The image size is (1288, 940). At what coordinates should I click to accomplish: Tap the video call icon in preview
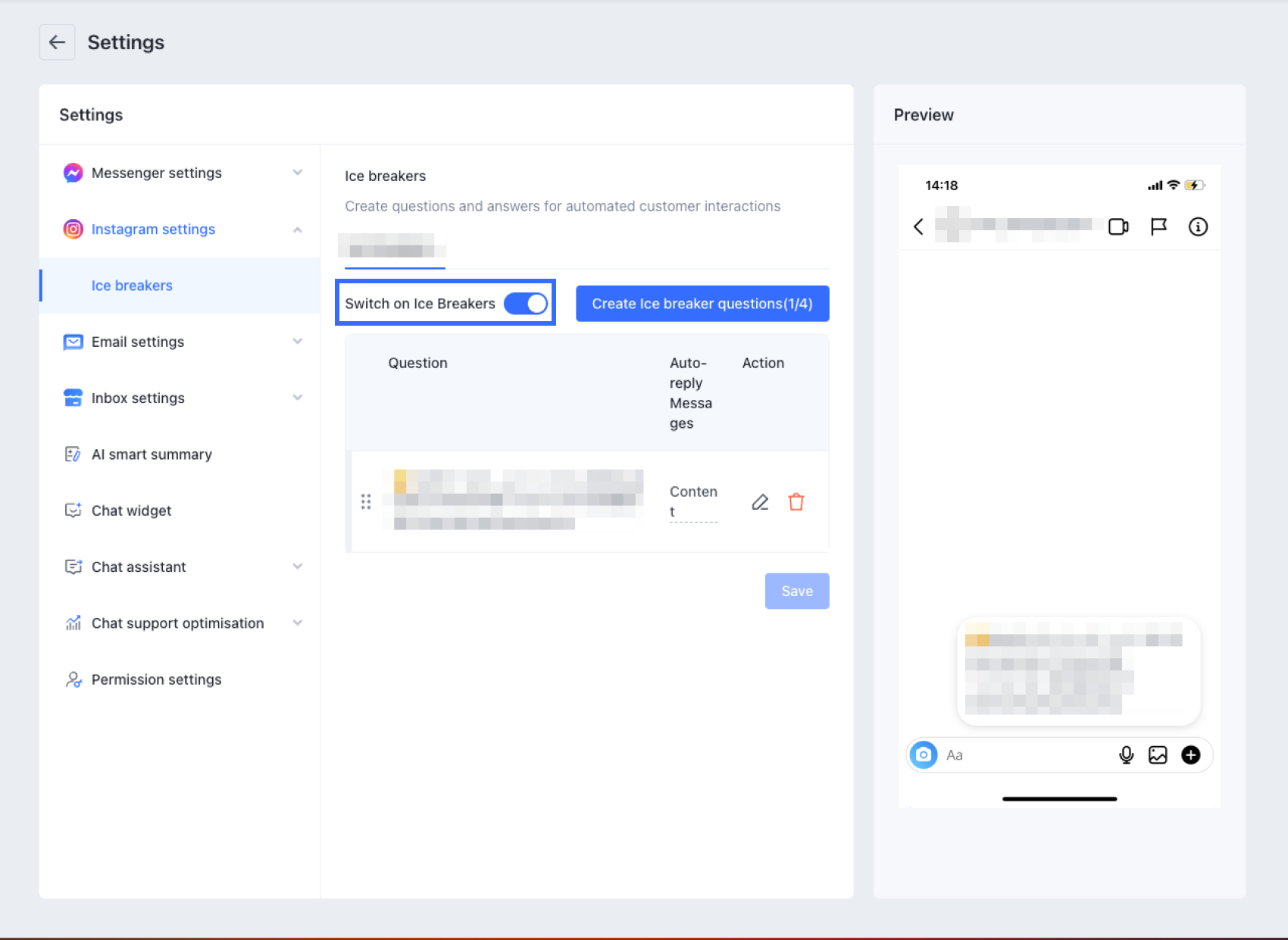pyautogui.click(x=1118, y=226)
